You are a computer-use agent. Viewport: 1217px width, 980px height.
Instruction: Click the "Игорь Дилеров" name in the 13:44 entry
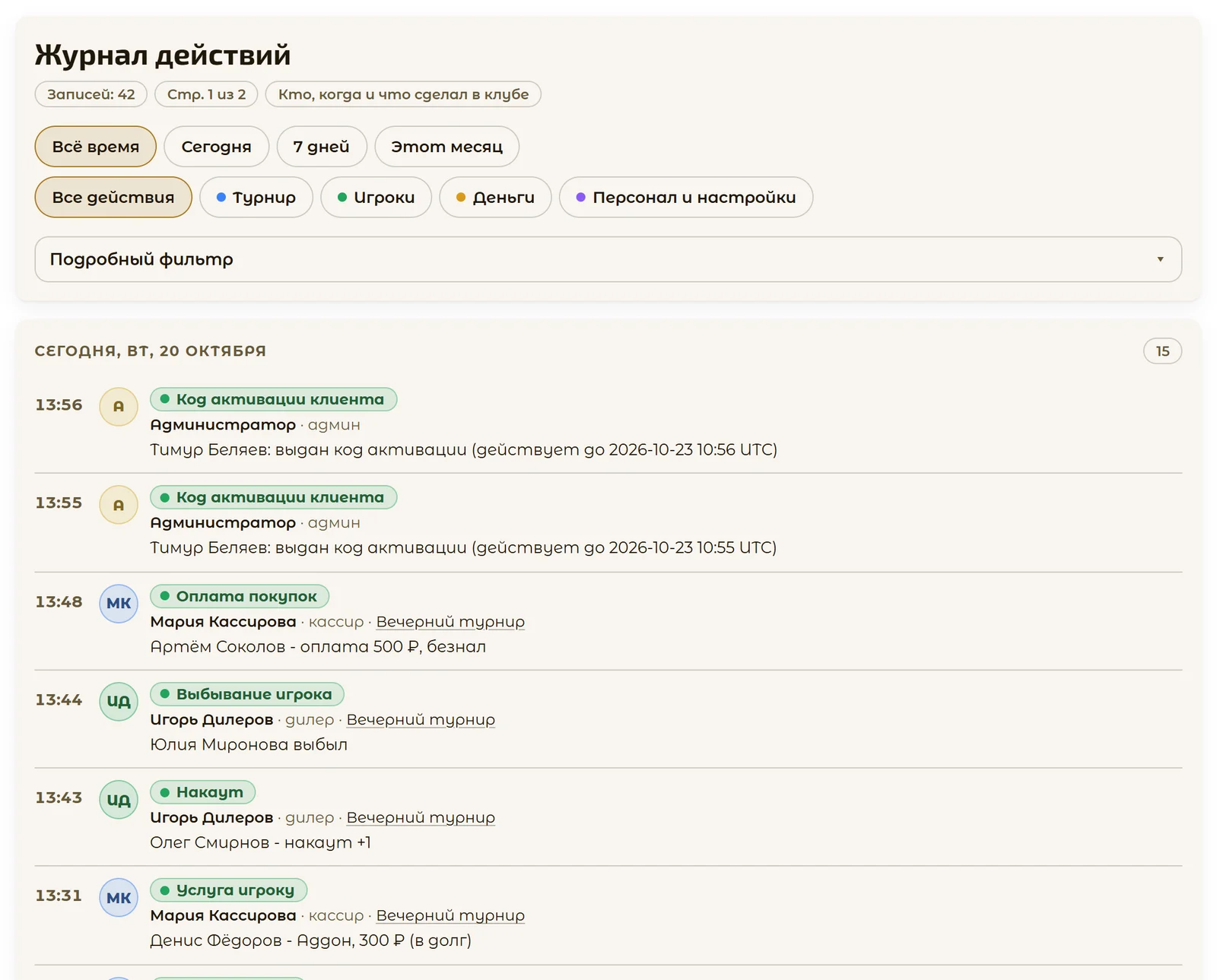(x=211, y=720)
